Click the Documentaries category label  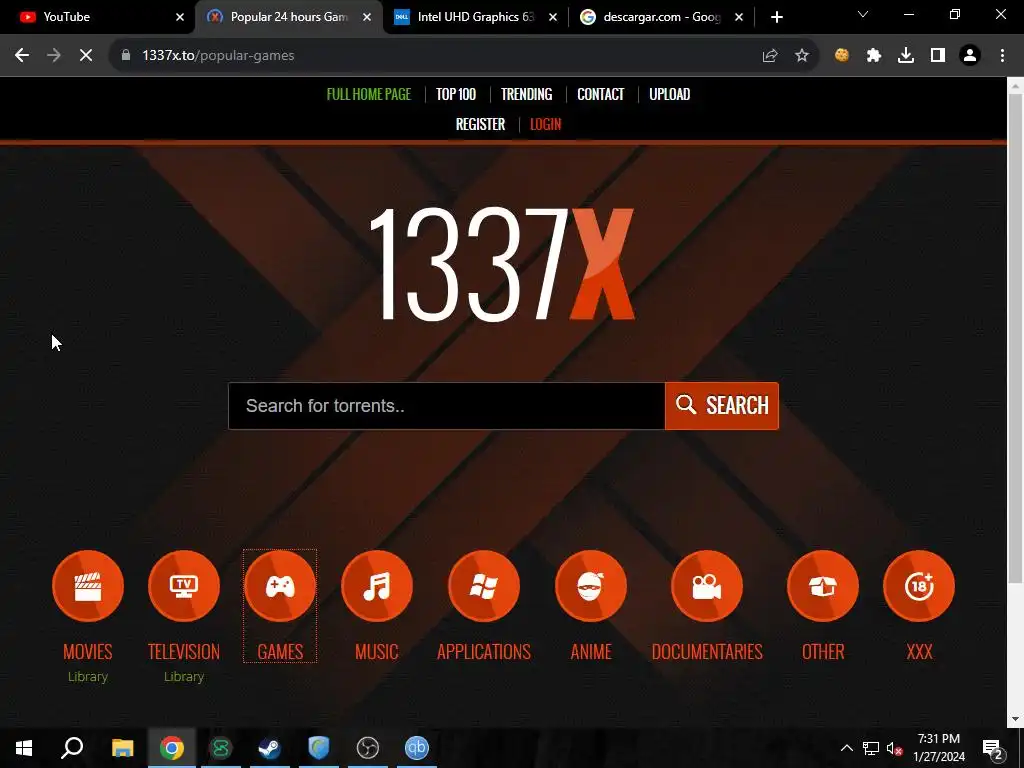(707, 652)
